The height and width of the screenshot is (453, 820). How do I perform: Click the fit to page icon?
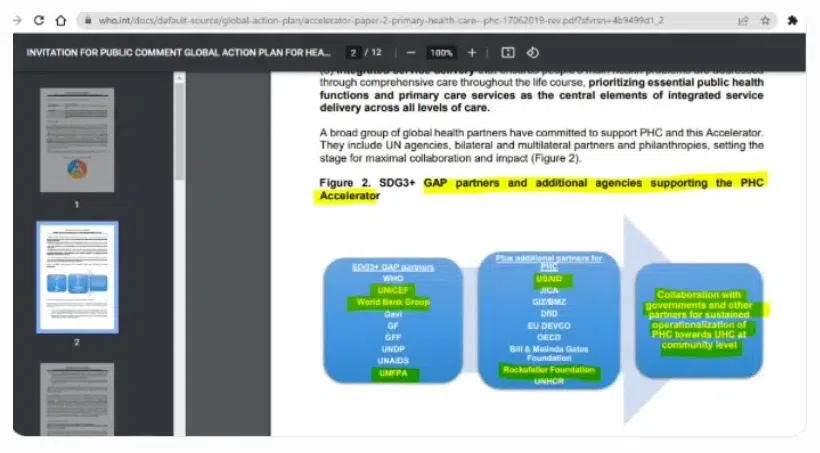(x=508, y=53)
